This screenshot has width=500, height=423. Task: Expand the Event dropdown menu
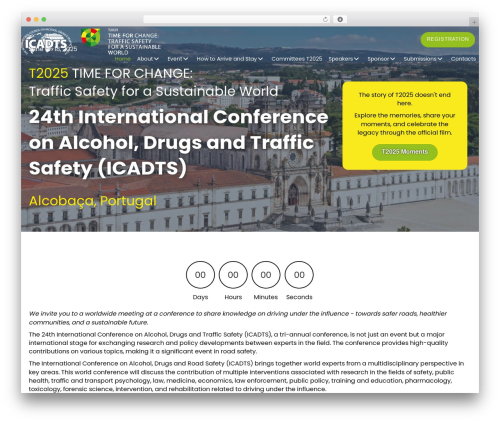pyautogui.click(x=178, y=59)
